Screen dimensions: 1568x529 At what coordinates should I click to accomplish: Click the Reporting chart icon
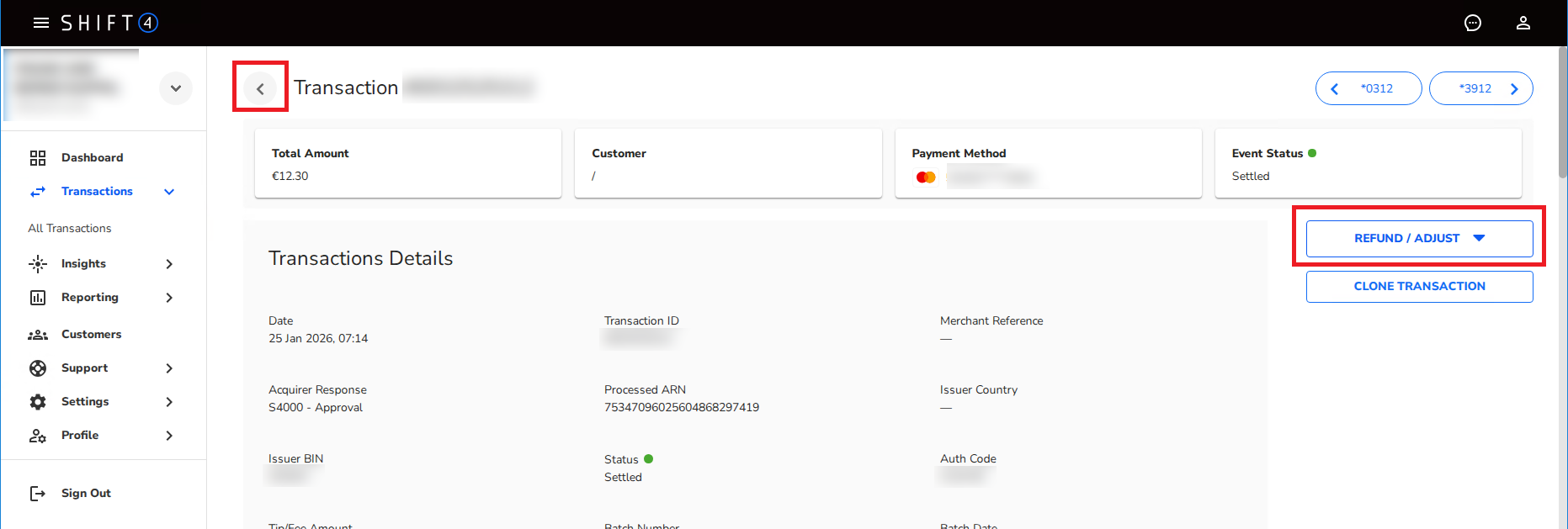(38, 298)
